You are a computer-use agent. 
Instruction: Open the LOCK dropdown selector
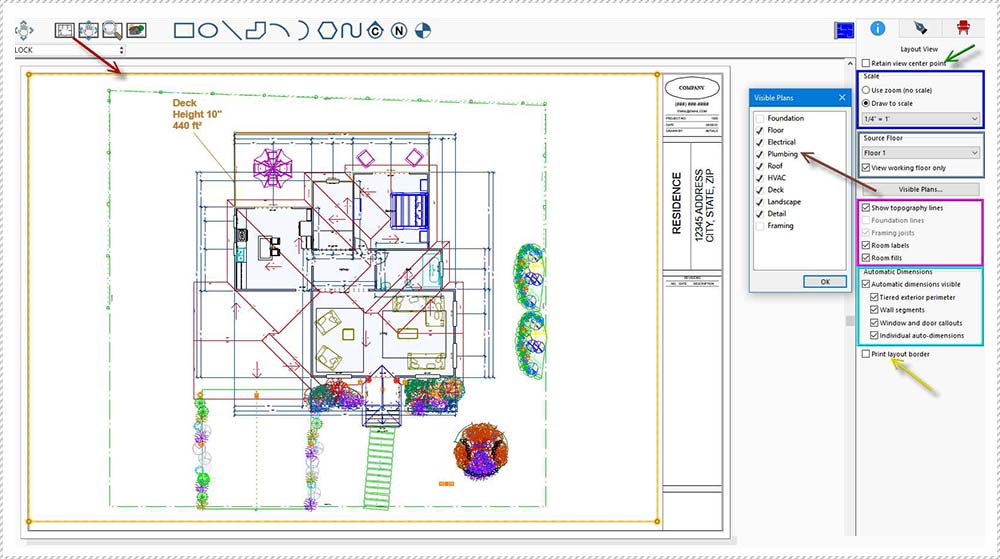click(69, 49)
